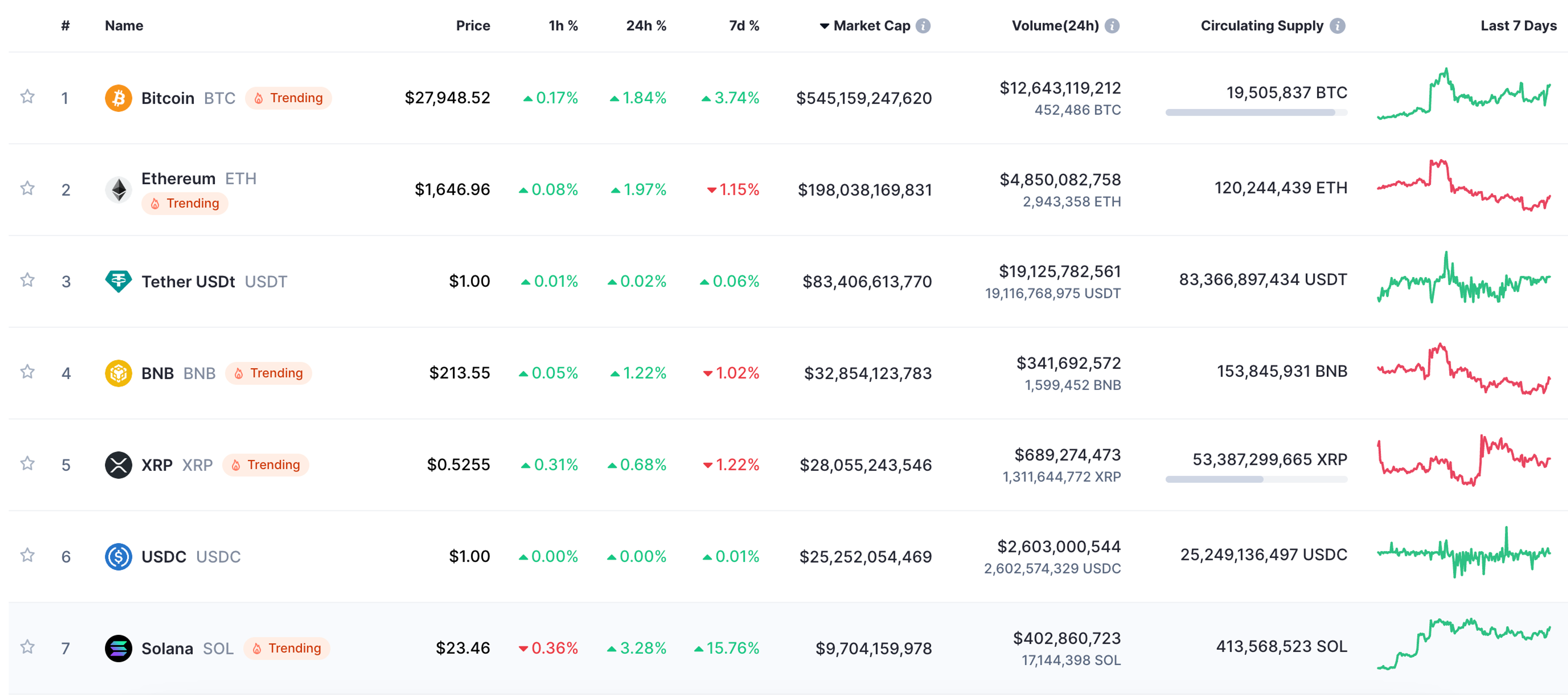1568x695 pixels.
Task: Mark XRP as favorite with star
Action: pyautogui.click(x=27, y=463)
